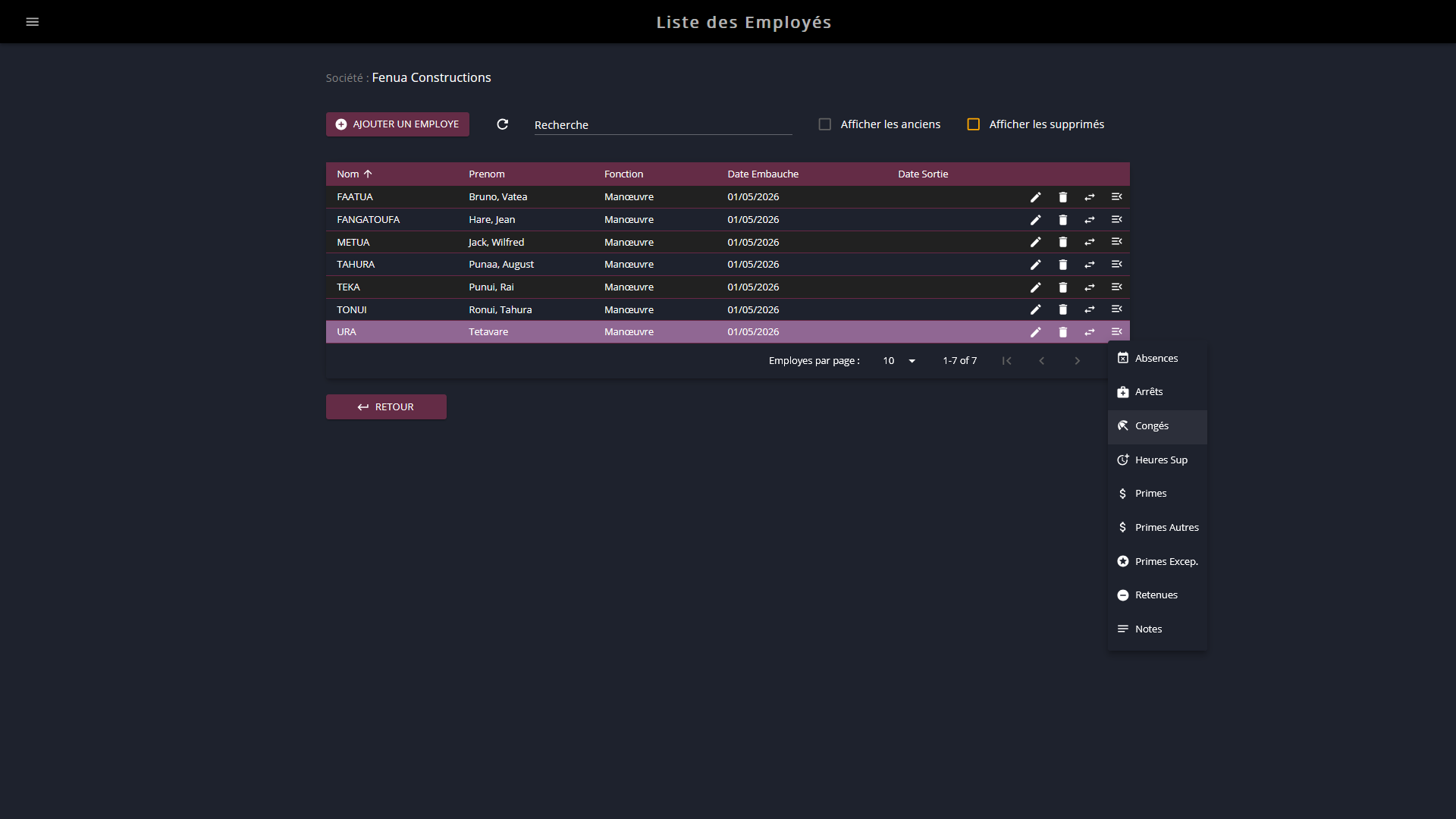The width and height of the screenshot is (1456, 819).
Task: Click transfer arrows icon for FANGATOUFA
Action: 1090,220
